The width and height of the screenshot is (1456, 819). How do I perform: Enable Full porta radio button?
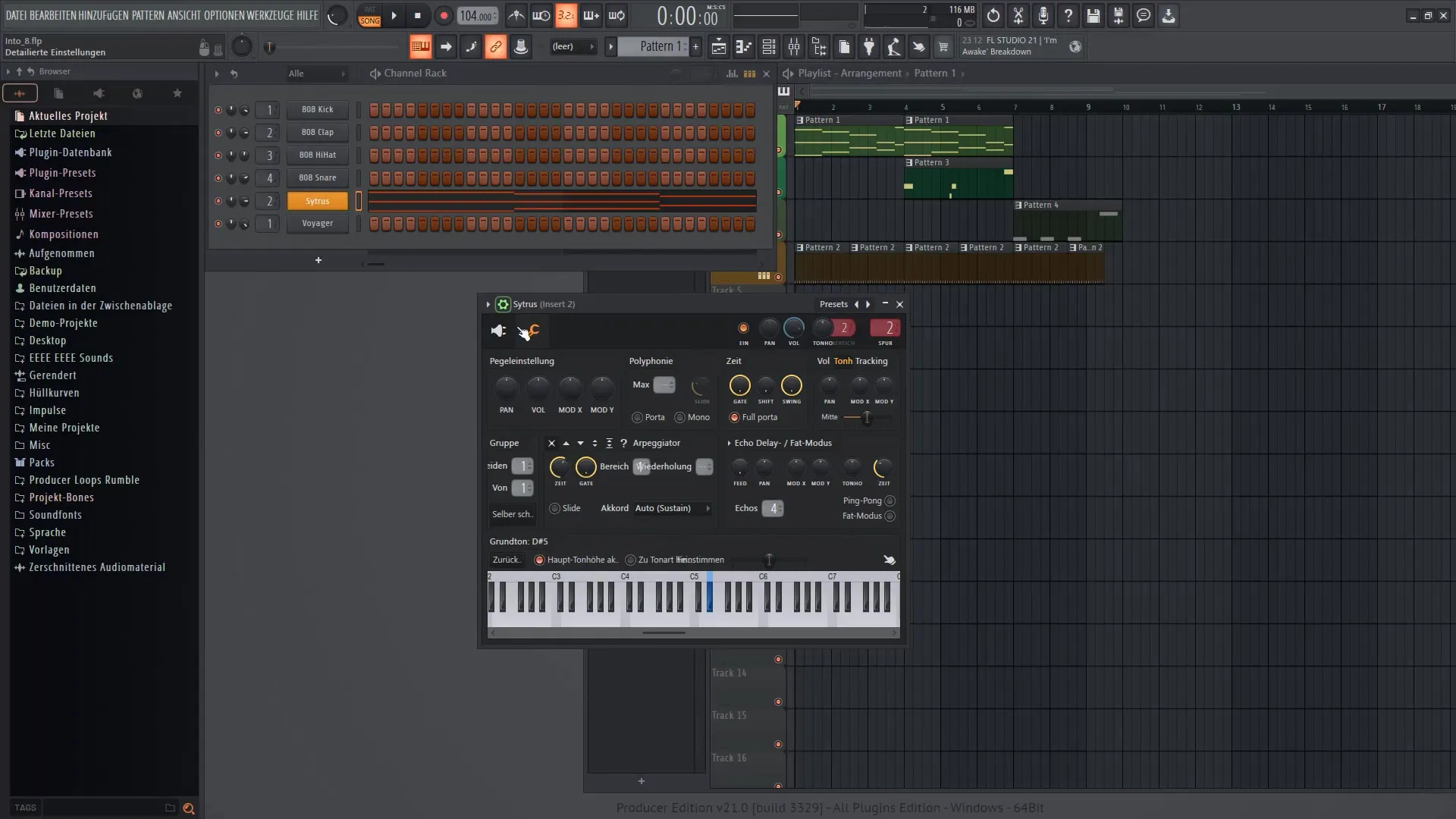pos(735,417)
